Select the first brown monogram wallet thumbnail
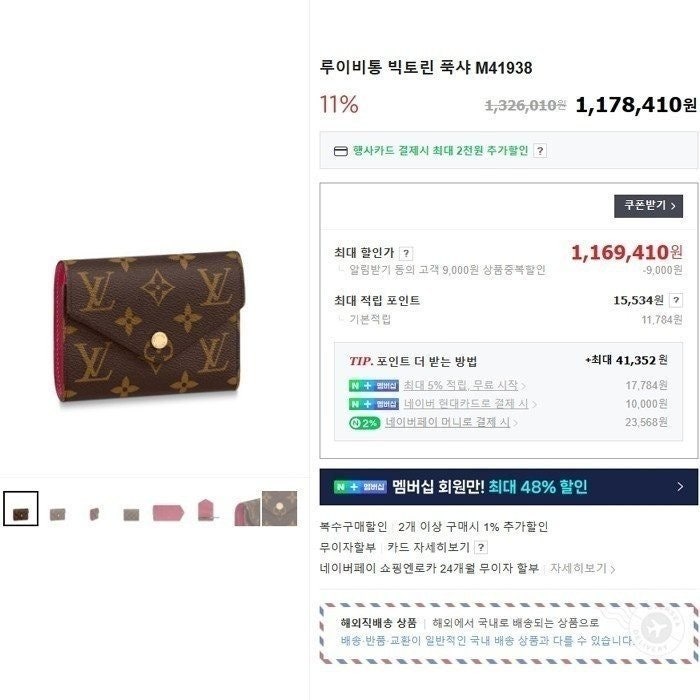700x700 pixels. click(21, 509)
